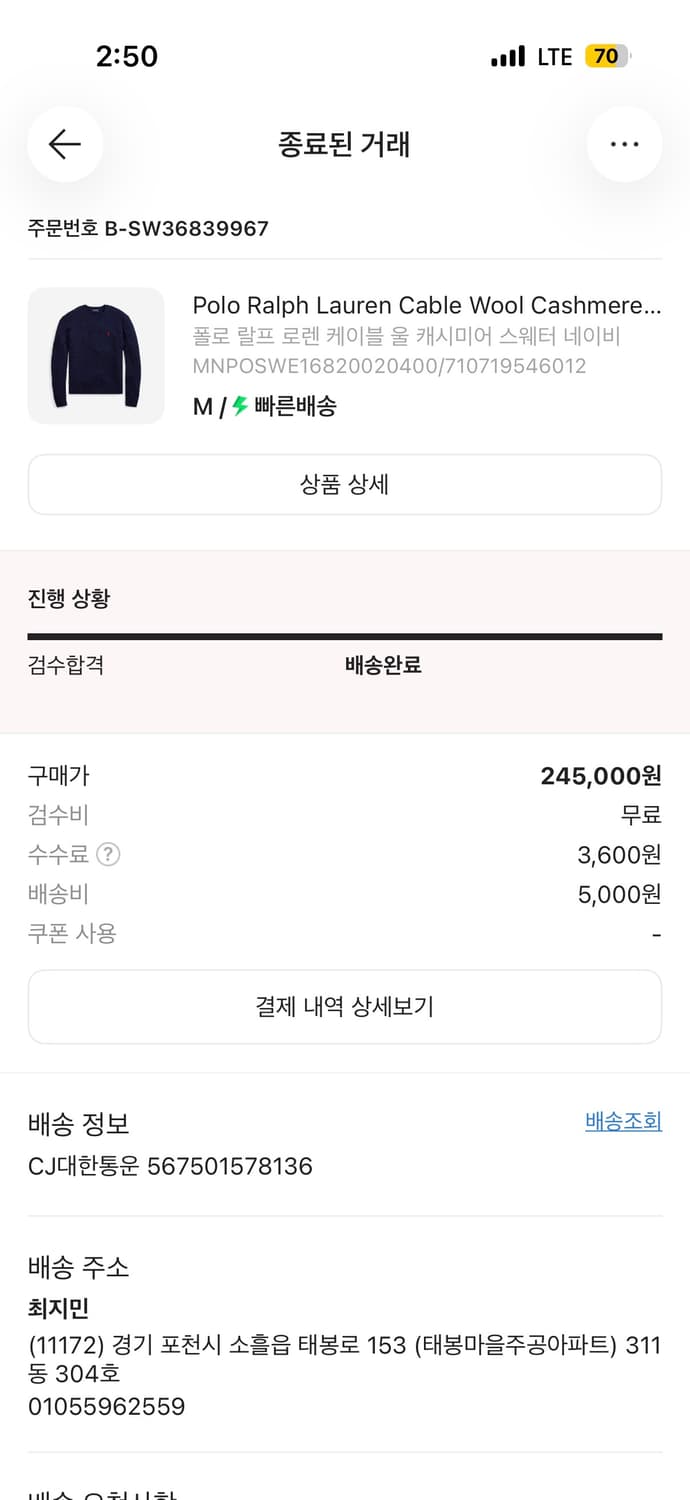
Task: Open the 배송조회 delivery tracking link
Action: (622, 1121)
